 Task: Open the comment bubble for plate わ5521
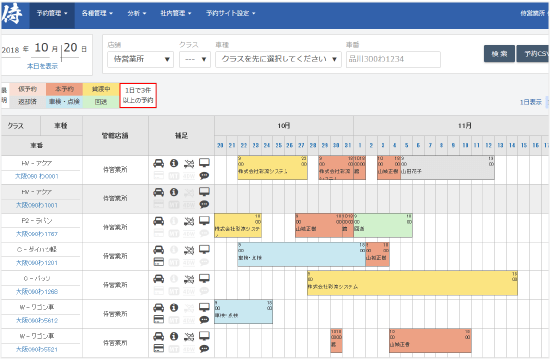pos(204,348)
